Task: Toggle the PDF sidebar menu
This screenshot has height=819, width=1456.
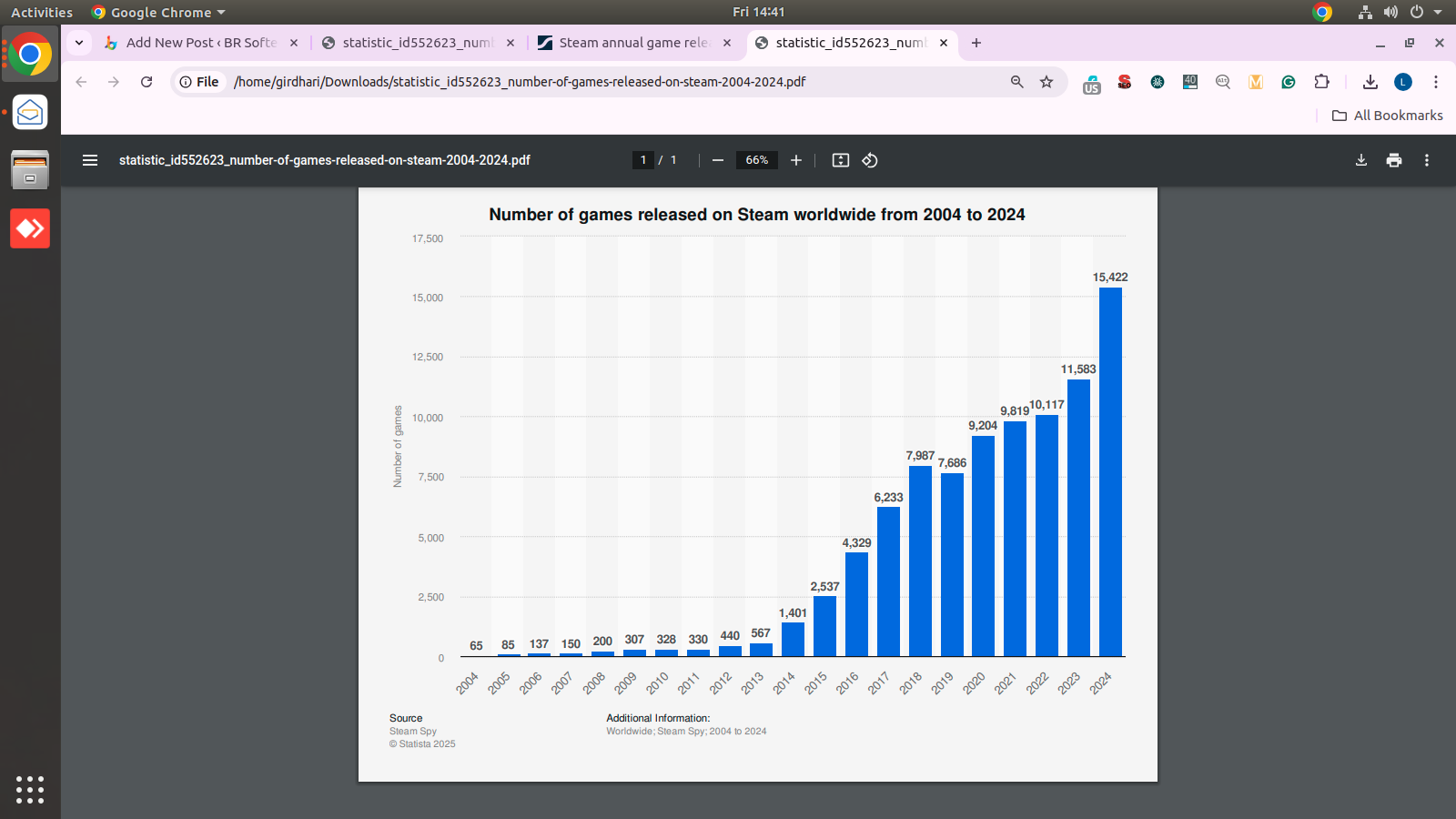Action: click(x=90, y=160)
